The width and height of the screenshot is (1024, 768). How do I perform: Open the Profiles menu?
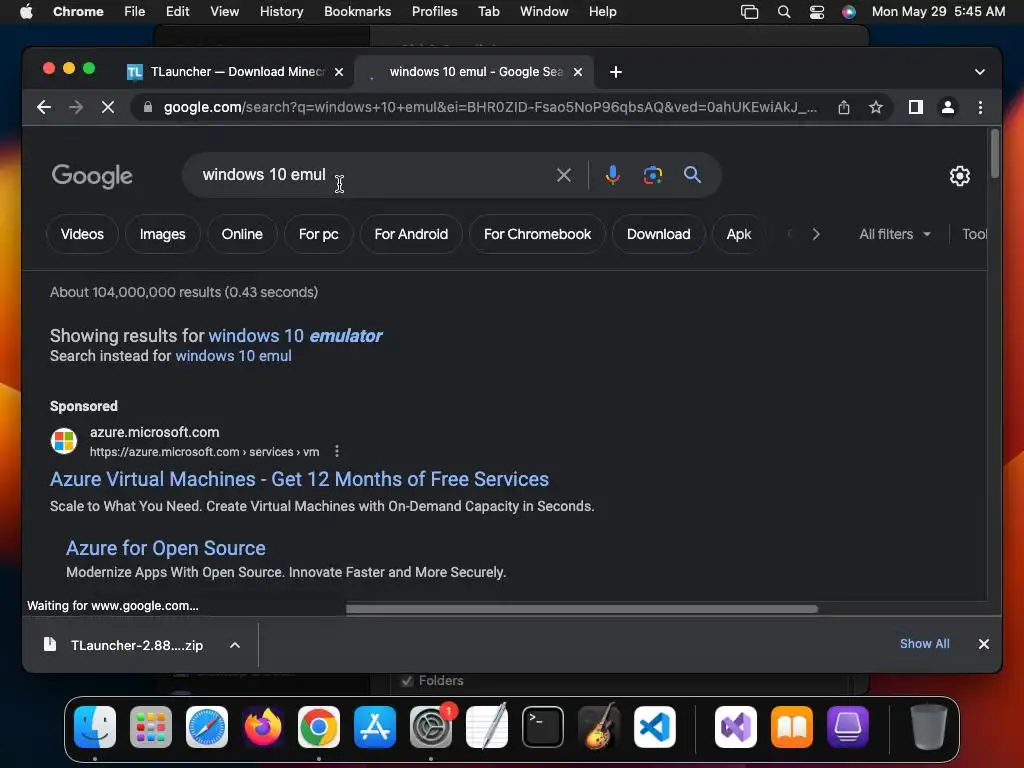tap(434, 12)
